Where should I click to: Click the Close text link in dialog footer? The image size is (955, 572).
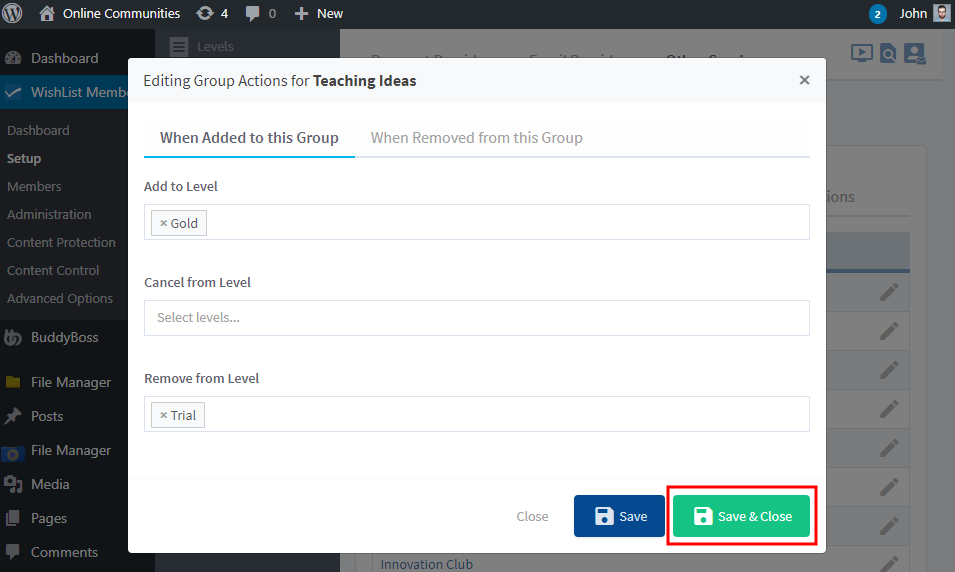(532, 516)
